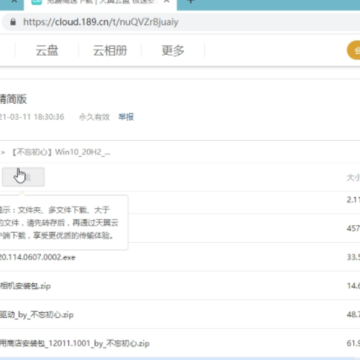Open the 云盘 navigation tab

(x=47, y=51)
